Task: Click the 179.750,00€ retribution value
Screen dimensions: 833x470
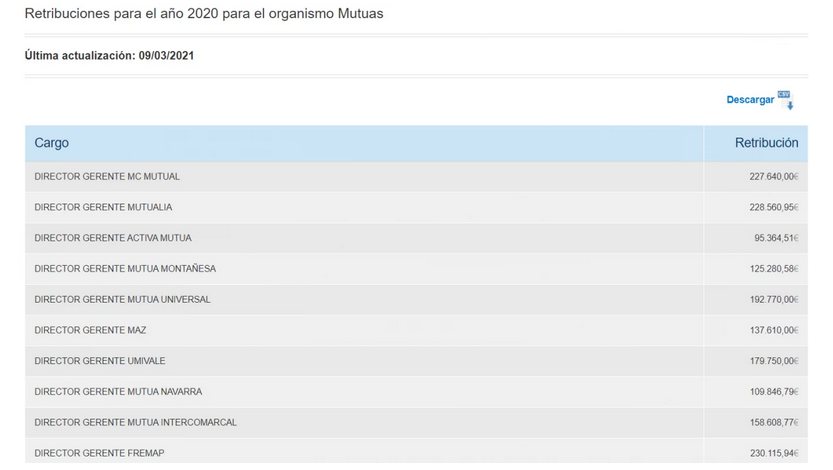Action: (774, 361)
